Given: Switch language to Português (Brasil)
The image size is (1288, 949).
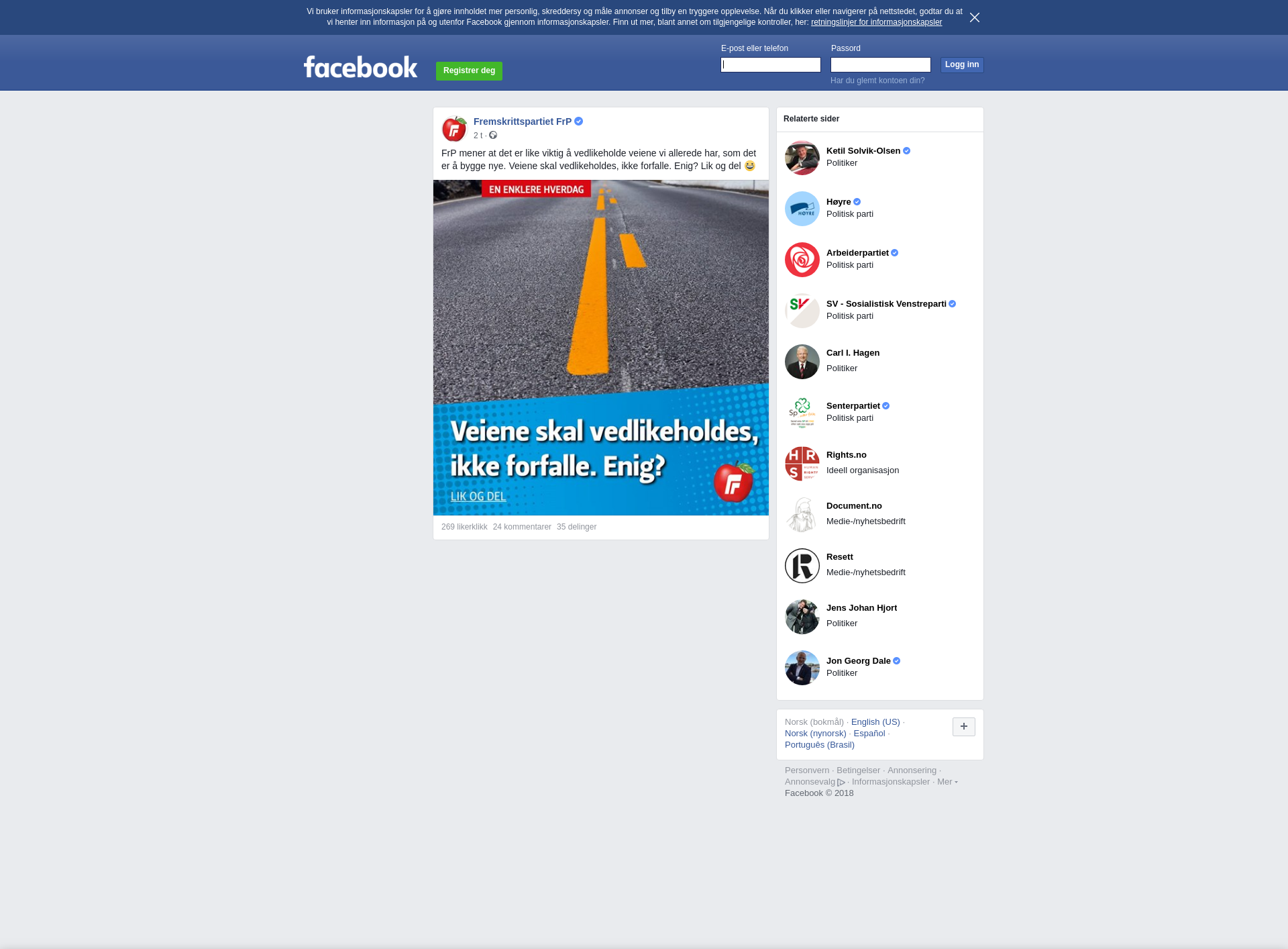Looking at the screenshot, I should (x=820, y=745).
